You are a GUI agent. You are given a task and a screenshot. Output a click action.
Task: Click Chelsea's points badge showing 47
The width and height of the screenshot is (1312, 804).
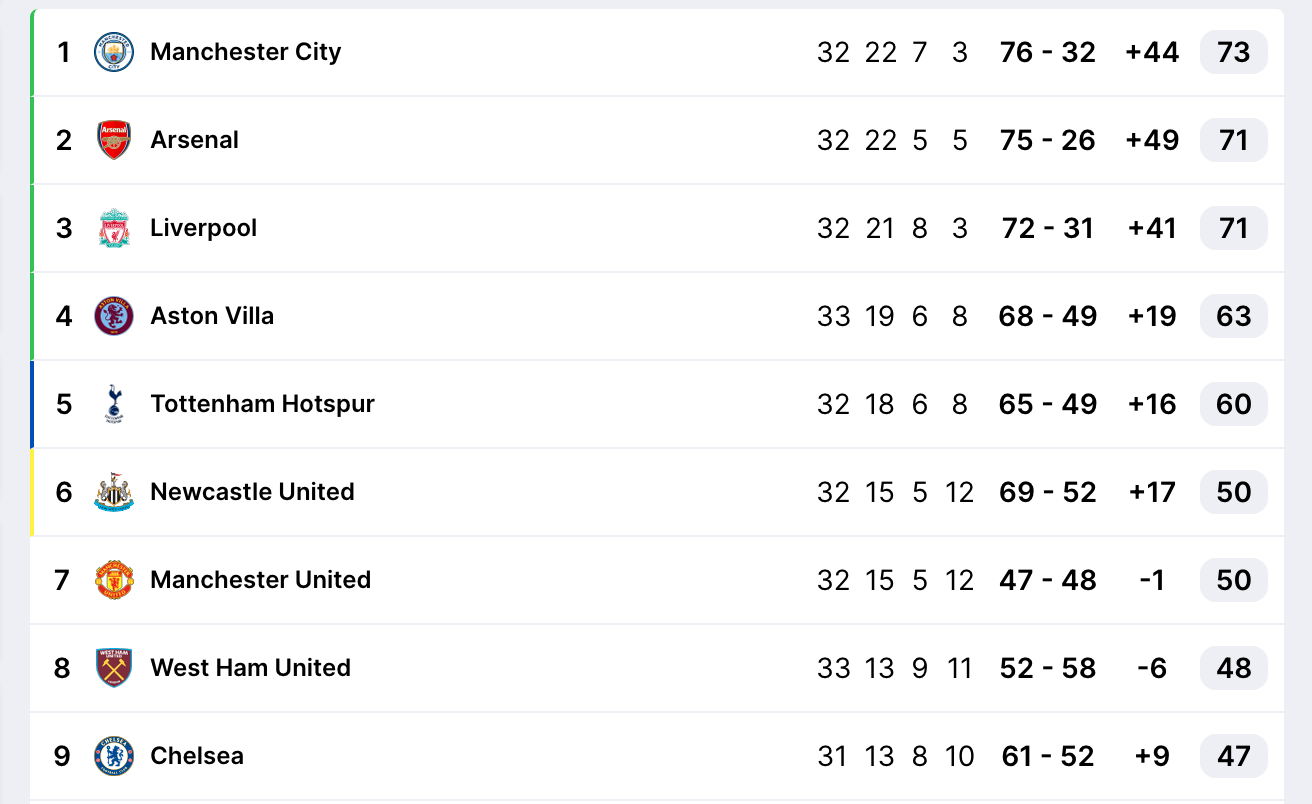coord(1233,756)
